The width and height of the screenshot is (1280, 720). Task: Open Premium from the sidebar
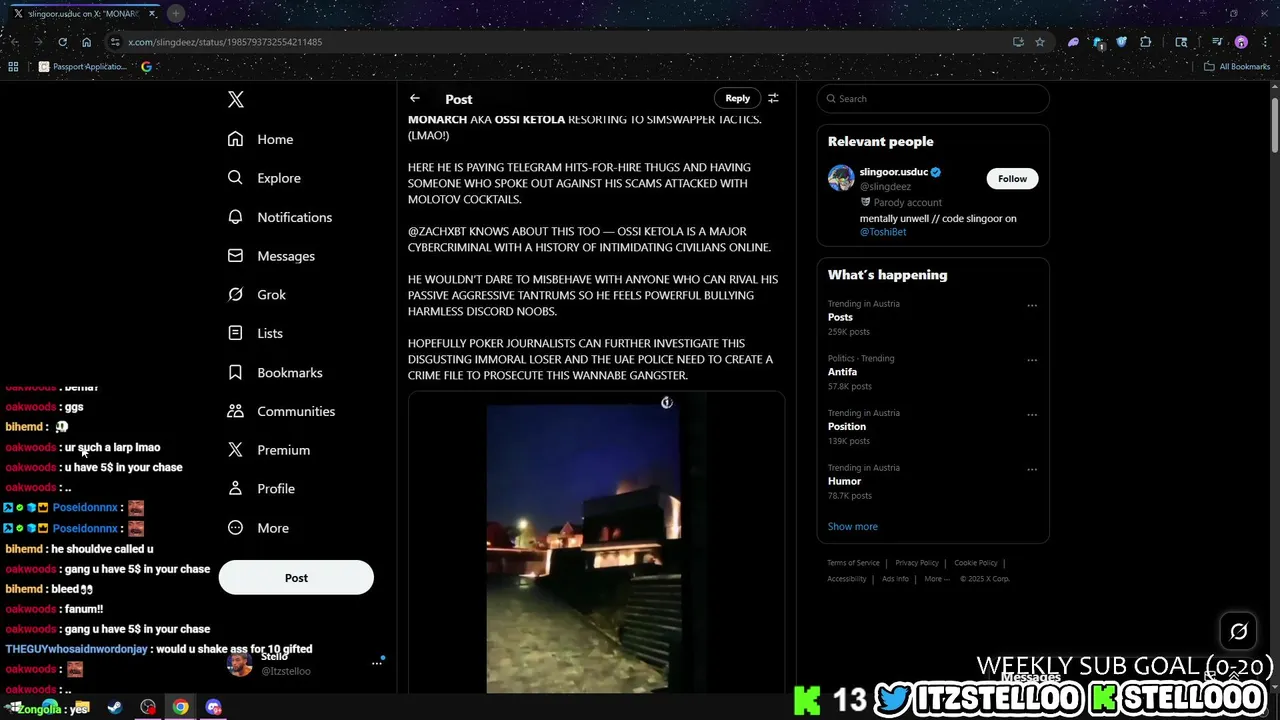pos(269,450)
